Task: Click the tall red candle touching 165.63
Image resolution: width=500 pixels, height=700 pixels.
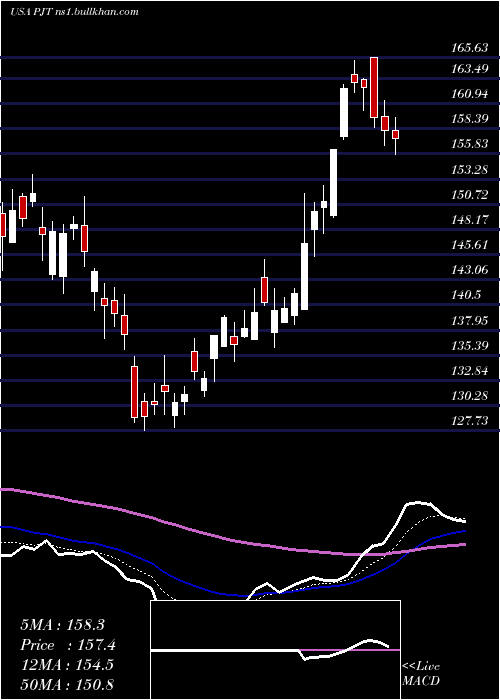Action: pyautogui.click(x=374, y=88)
